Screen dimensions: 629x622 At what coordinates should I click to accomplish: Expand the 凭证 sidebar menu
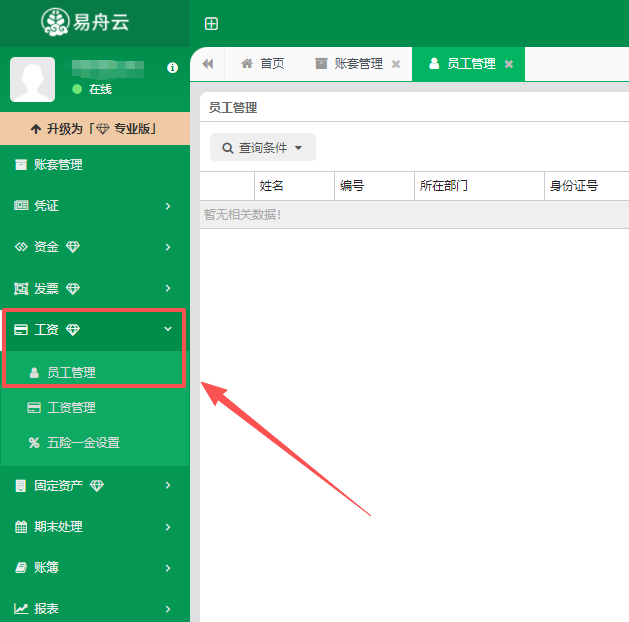coord(94,206)
